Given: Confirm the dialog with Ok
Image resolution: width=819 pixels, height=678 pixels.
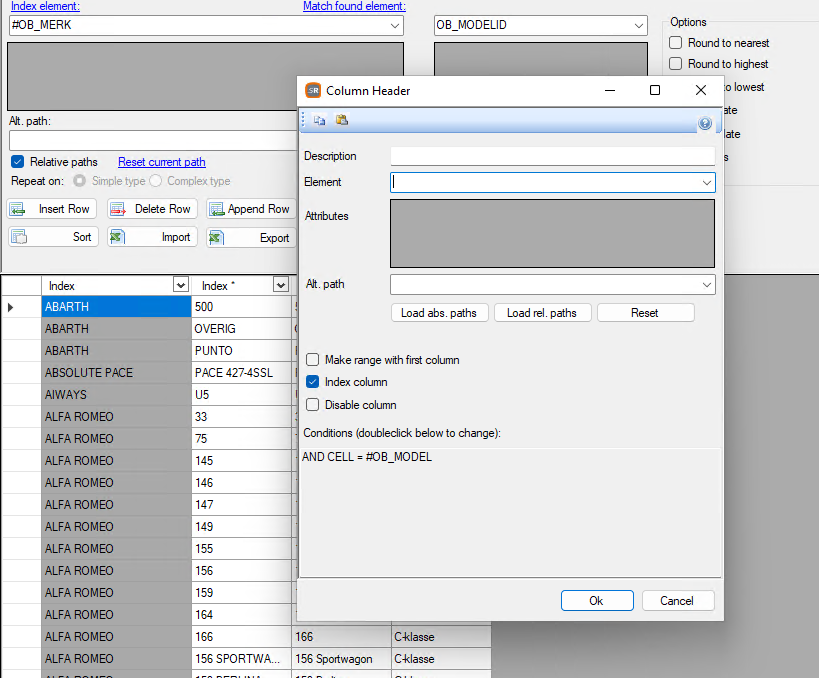Looking at the screenshot, I should [597, 601].
